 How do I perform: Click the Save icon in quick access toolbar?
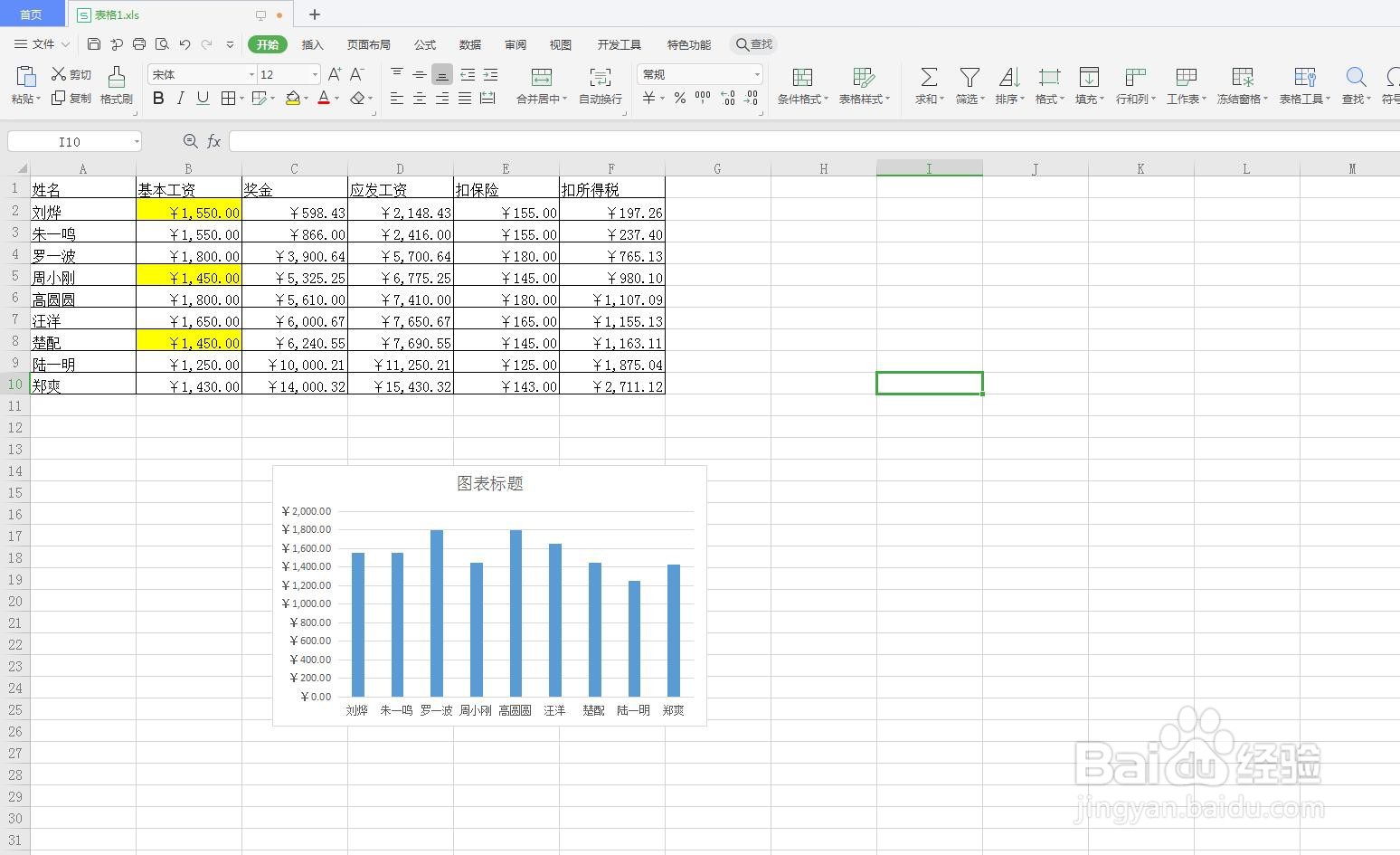click(x=94, y=43)
